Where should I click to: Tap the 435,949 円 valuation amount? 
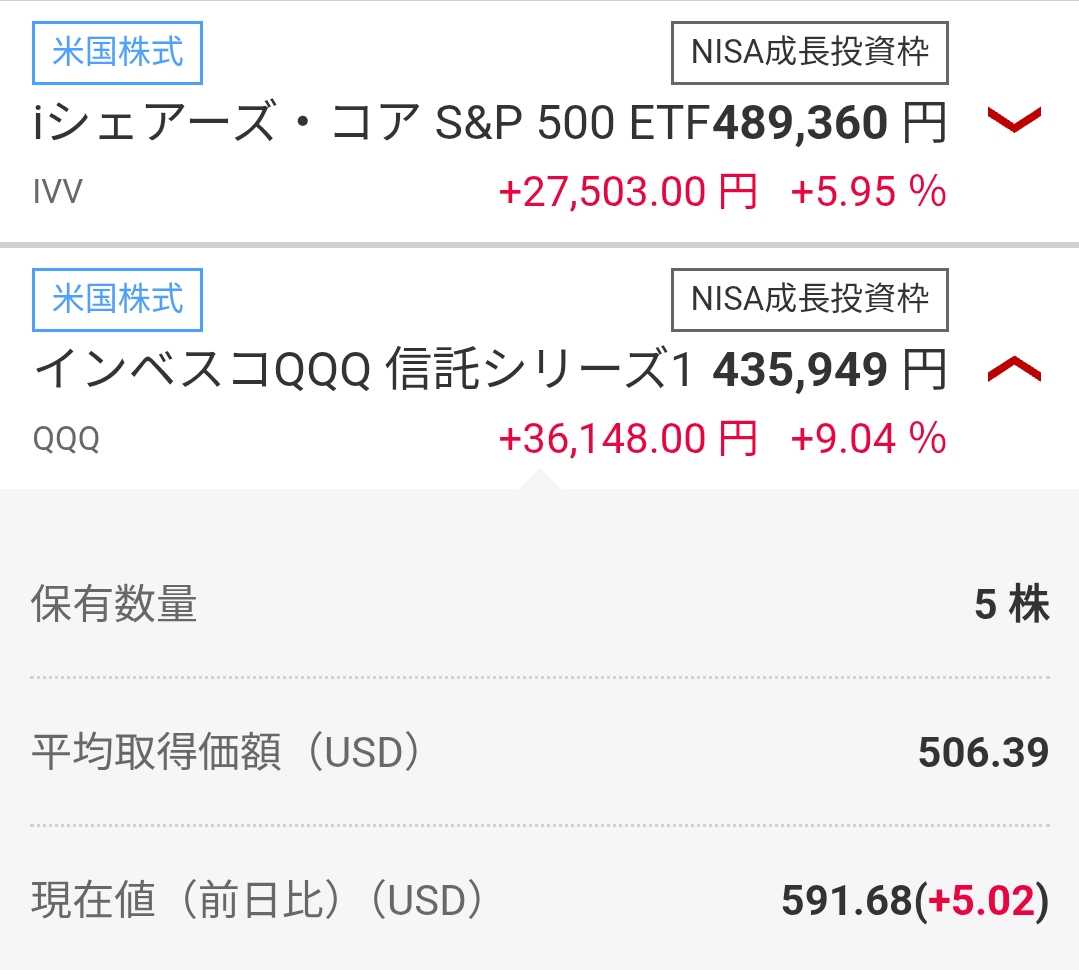(829, 372)
